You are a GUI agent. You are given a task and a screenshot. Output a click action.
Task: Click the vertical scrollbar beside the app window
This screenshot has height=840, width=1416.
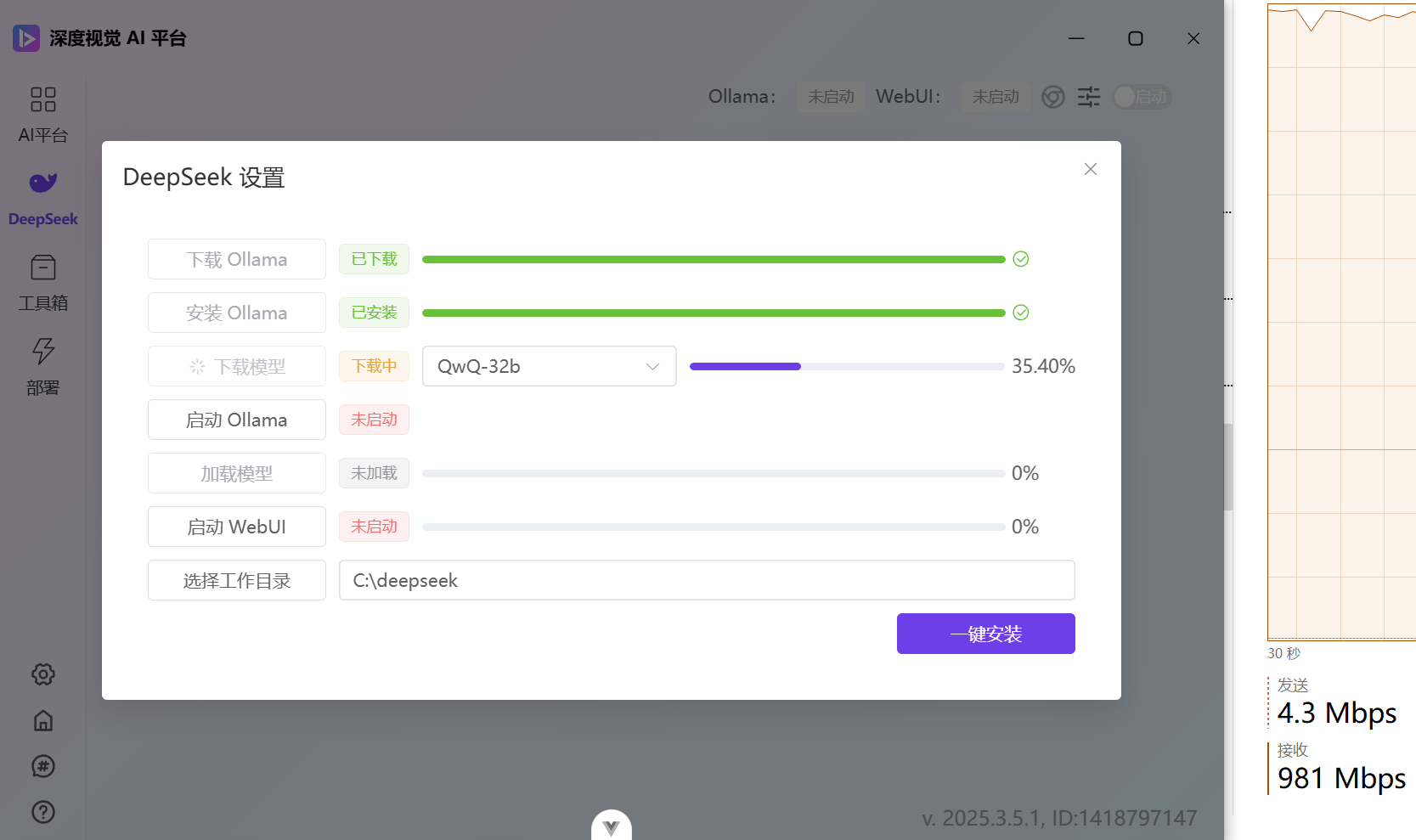coord(1228,467)
